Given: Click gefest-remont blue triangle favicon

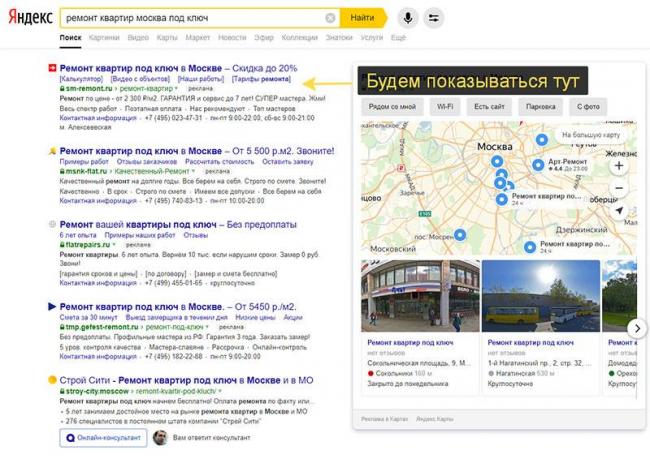Looking at the screenshot, I should pyautogui.click(x=52, y=306).
